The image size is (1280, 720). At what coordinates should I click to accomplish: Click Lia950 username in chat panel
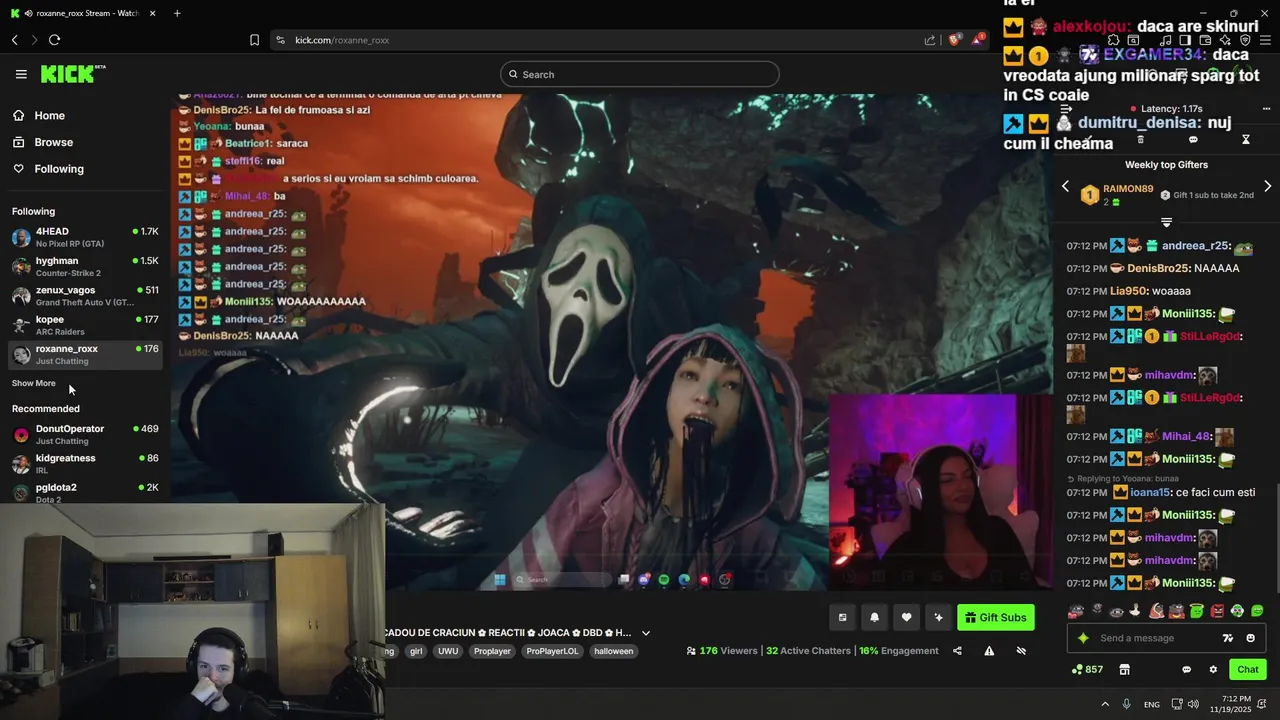point(1128,291)
